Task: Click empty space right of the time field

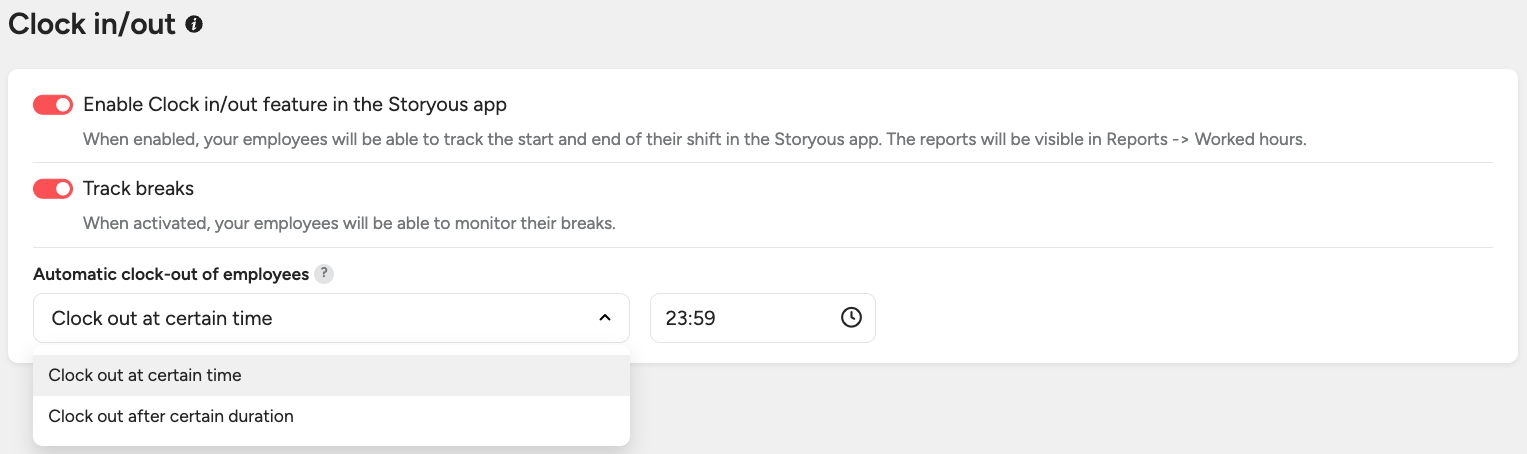Action: 1150,318
